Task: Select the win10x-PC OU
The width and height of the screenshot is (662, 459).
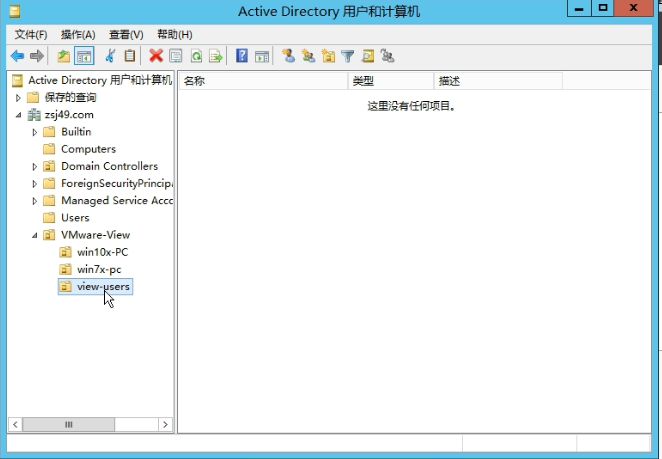Action: (x=102, y=252)
